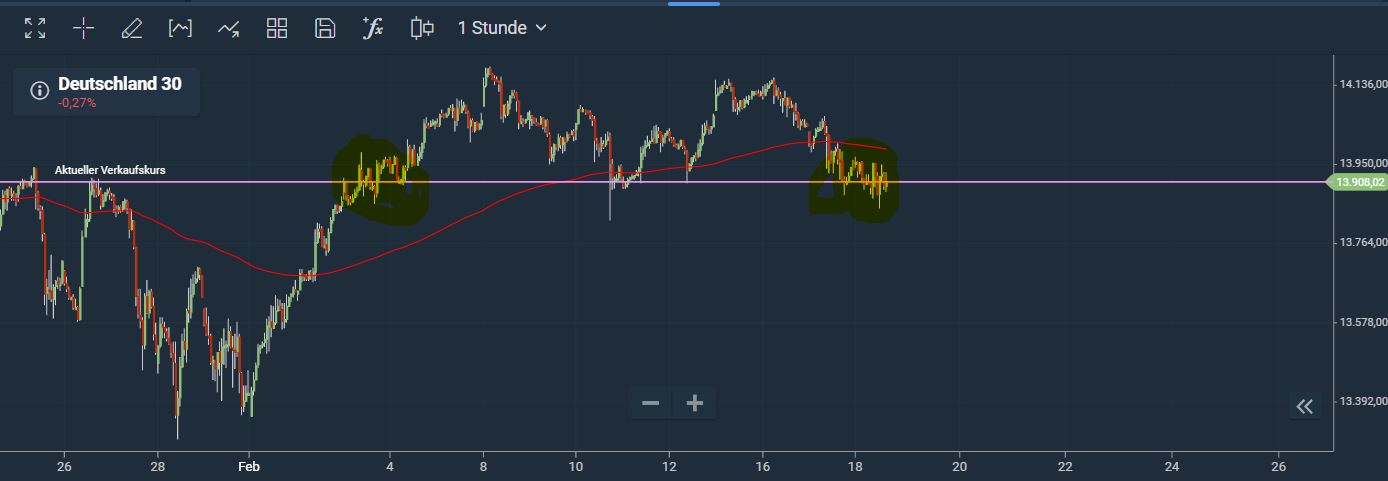
Task: Click the 13.764,00 price axis label
Action: [x=1363, y=243]
